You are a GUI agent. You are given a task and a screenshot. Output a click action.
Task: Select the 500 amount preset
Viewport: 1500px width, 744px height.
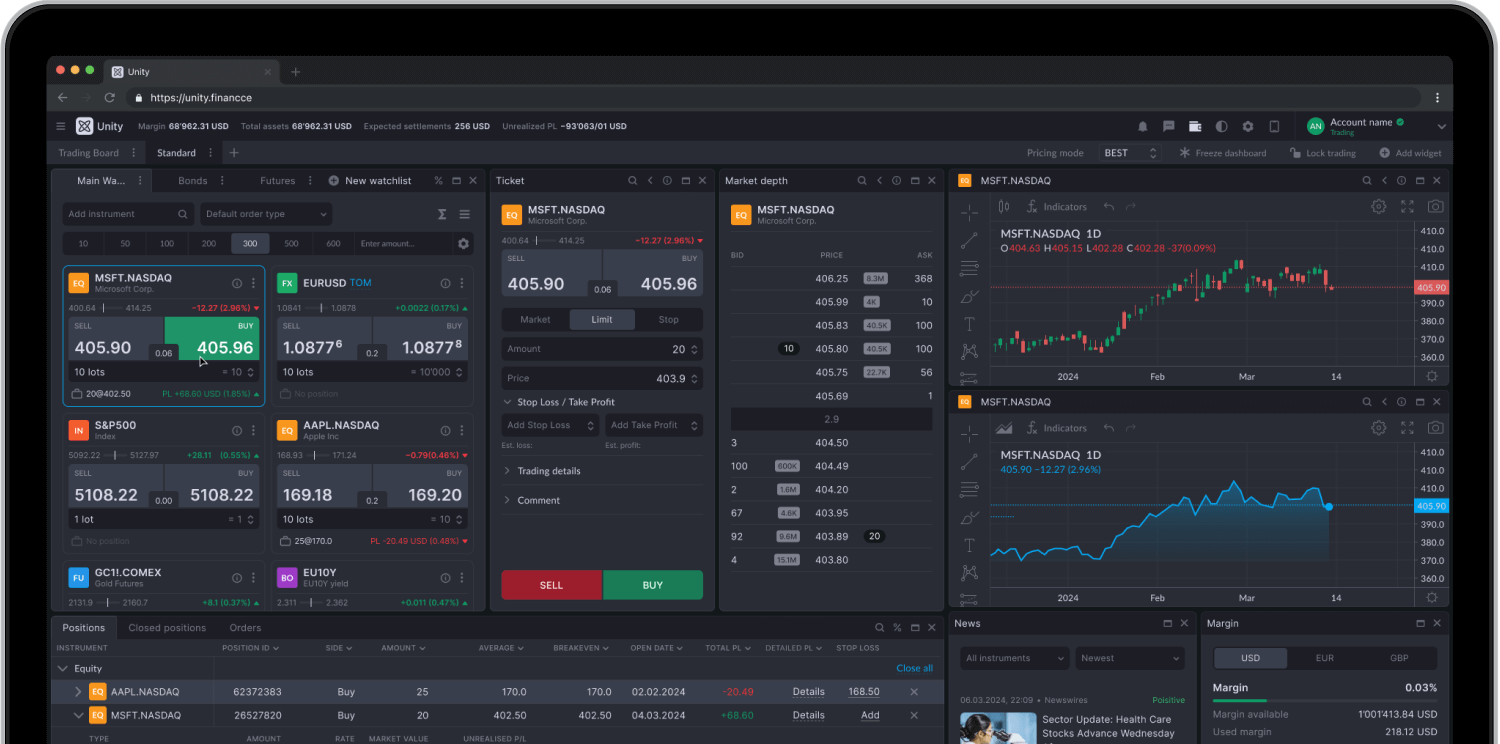click(x=291, y=244)
